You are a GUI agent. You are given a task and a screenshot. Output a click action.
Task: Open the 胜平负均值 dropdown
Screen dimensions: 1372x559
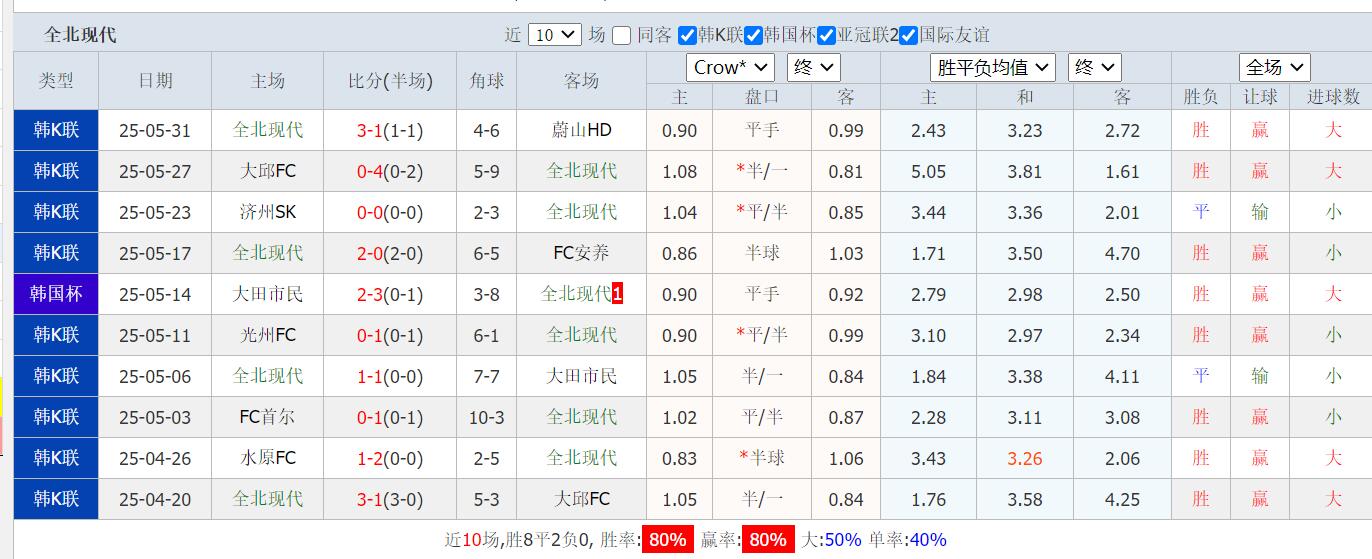[x=992, y=67]
